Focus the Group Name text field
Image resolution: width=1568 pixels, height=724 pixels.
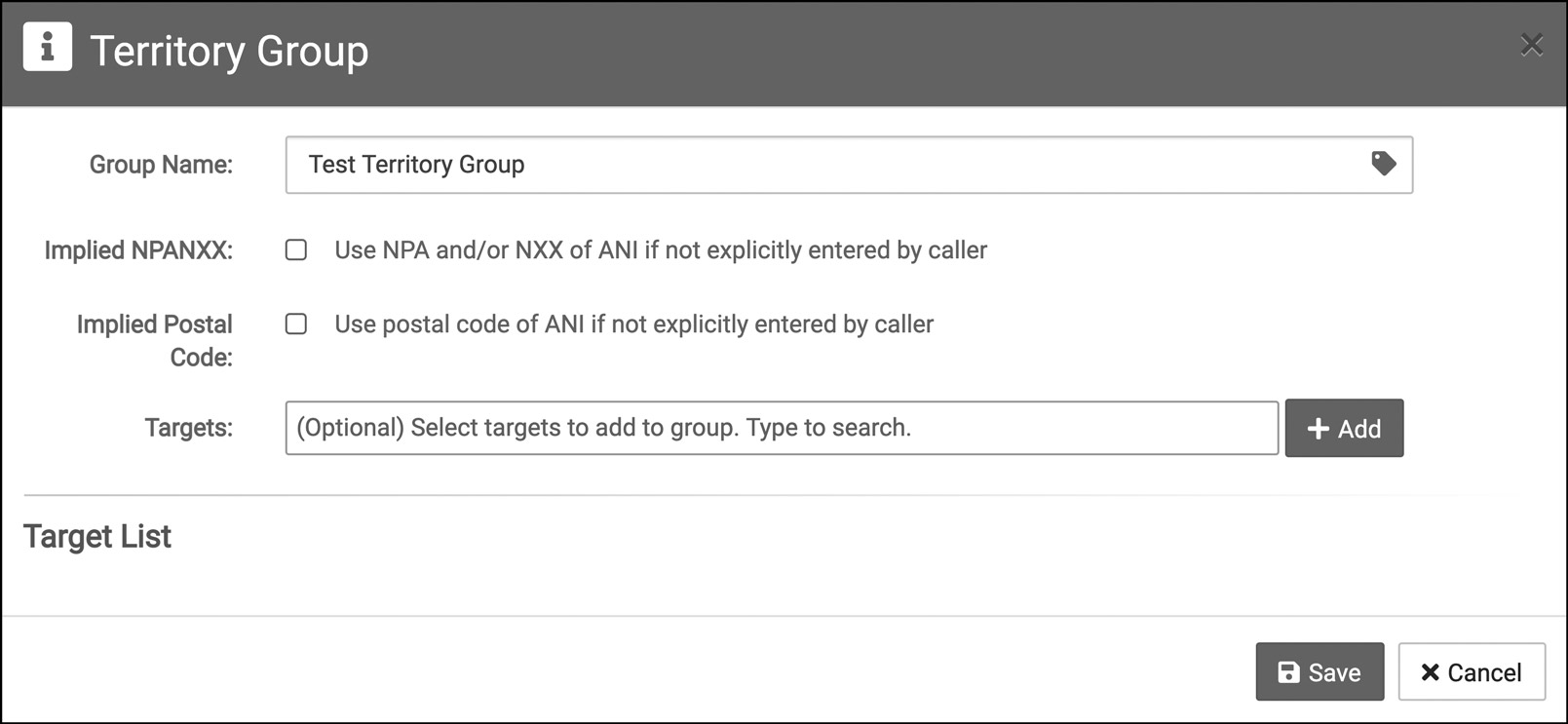[828, 165]
